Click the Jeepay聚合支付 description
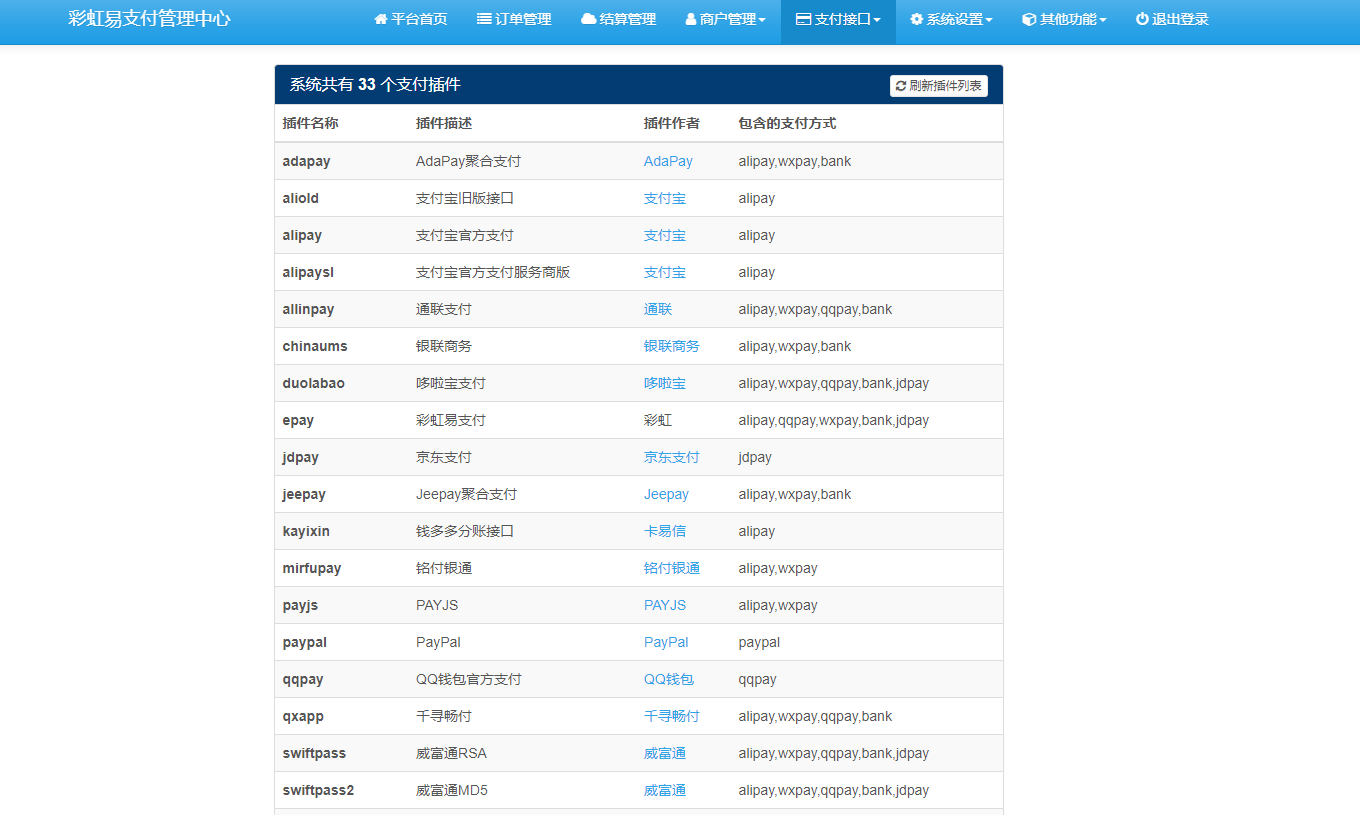The width and height of the screenshot is (1360, 815). click(x=466, y=494)
